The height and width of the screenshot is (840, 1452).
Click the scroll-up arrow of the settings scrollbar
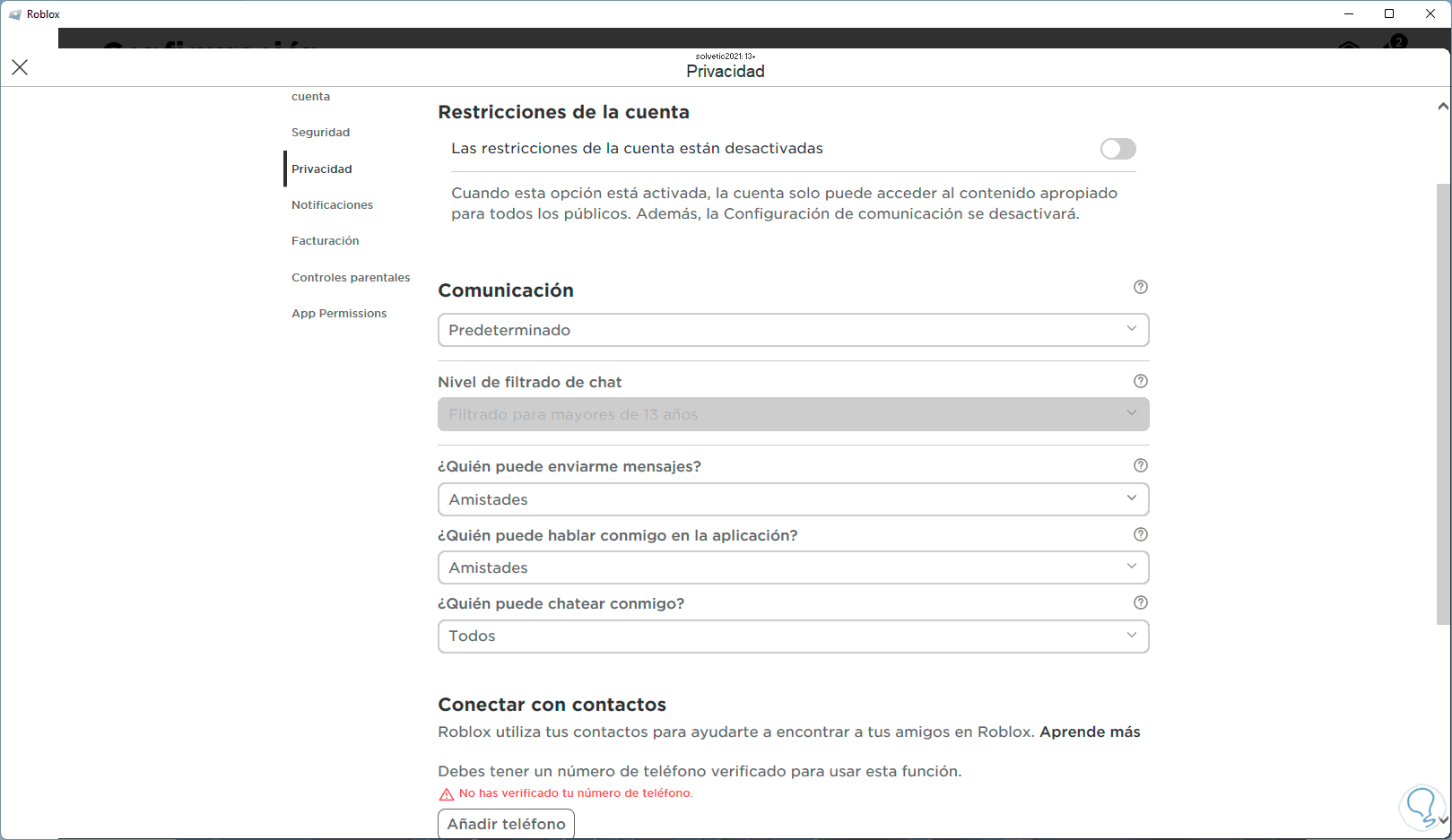[x=1443, y=107]
